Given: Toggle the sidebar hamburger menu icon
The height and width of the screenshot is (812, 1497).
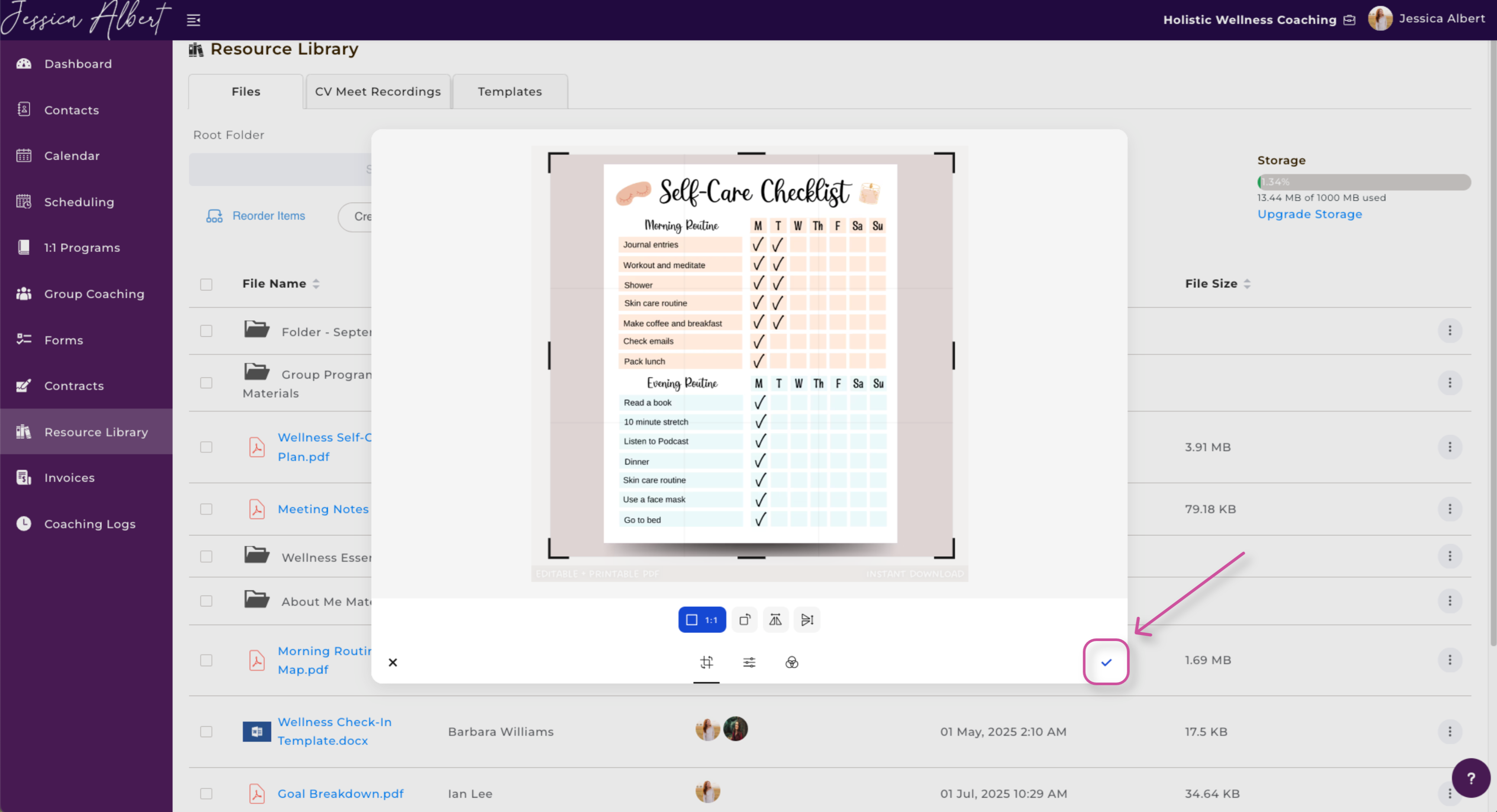Looking at the screenshot, I should click(x=194, y=20).
